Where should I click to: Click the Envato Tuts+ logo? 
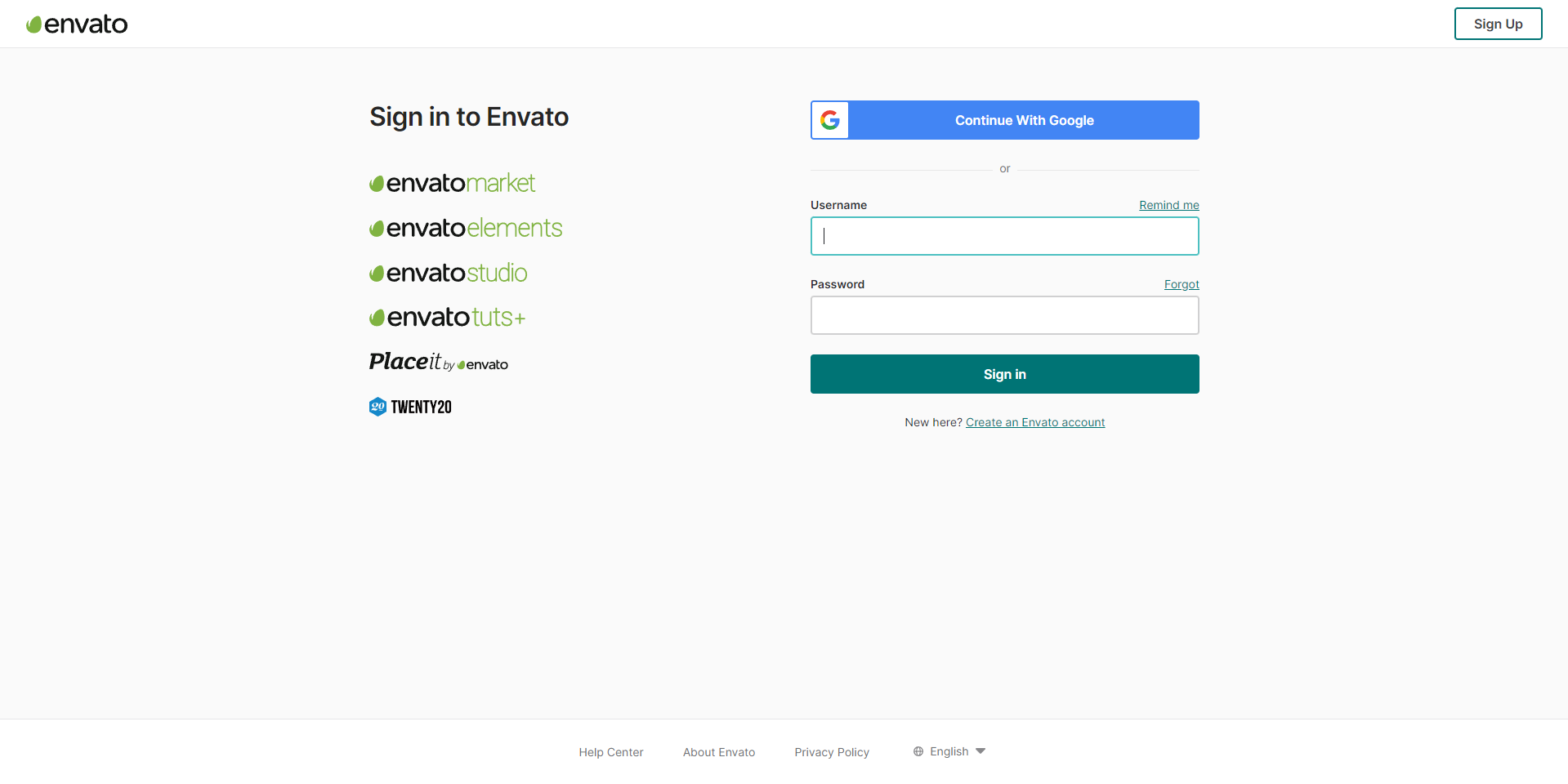[x=446, y=317]
